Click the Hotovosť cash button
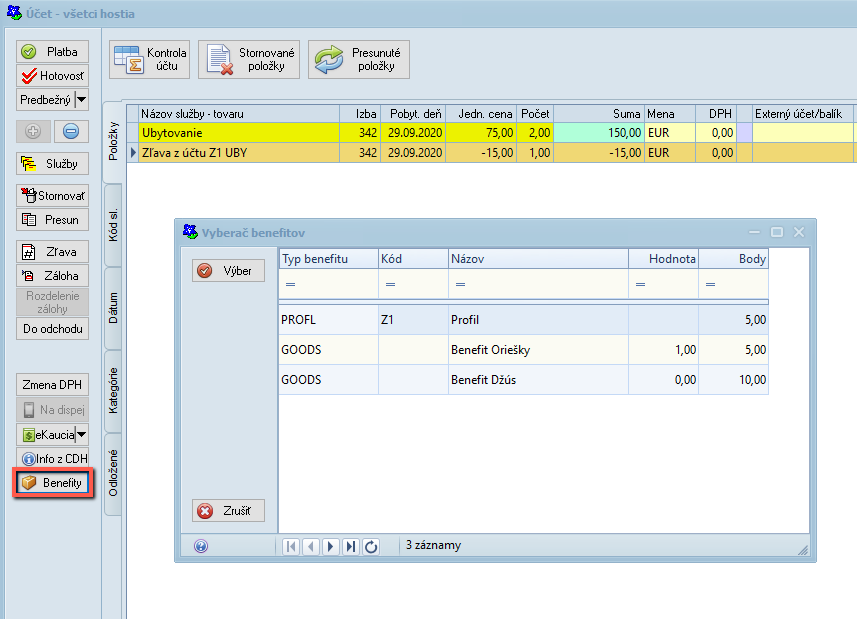Image resolution: width=857 pixels, height=619 pixels. 52,75
